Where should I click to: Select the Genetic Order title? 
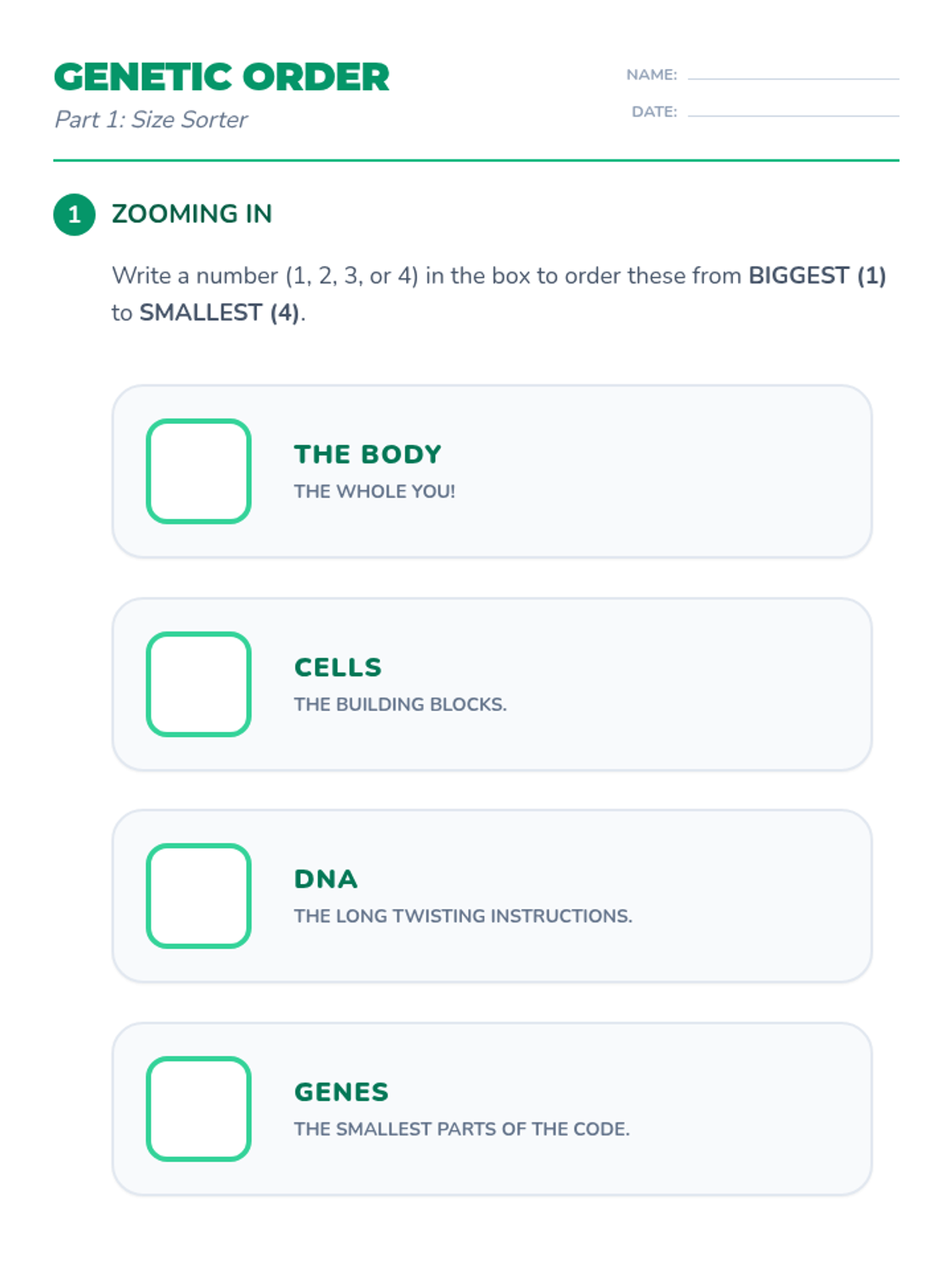[x=221, y=77]
